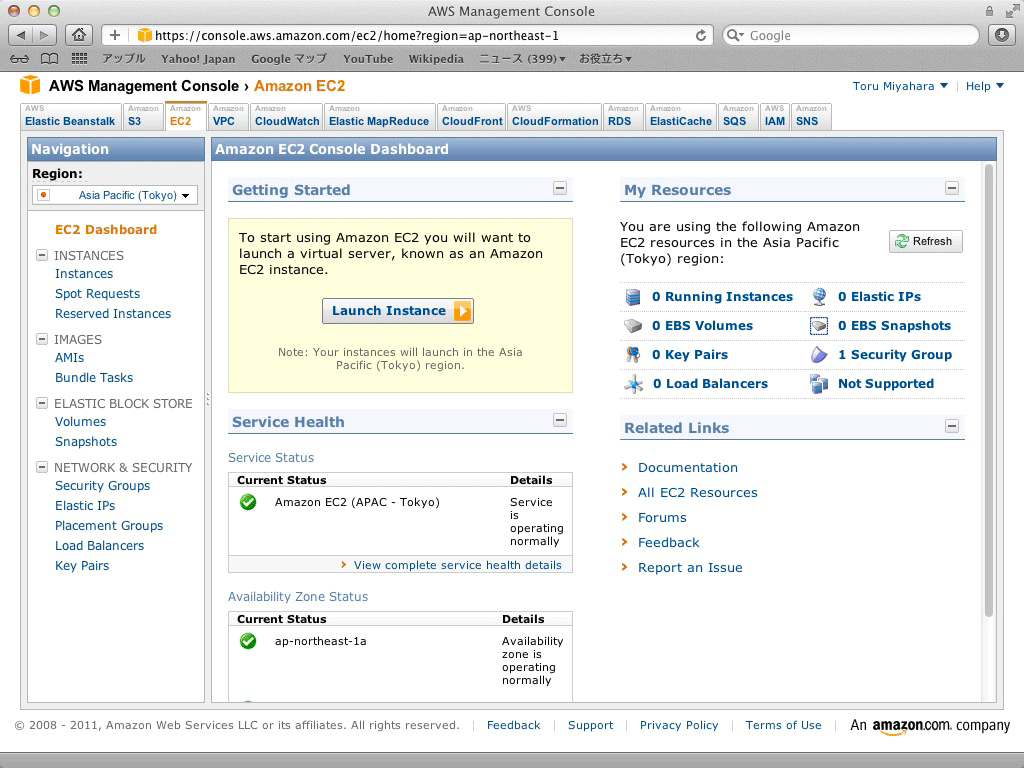
Task: Collapse the IMAGES navigation section
Action: click(x=42, y=339)
